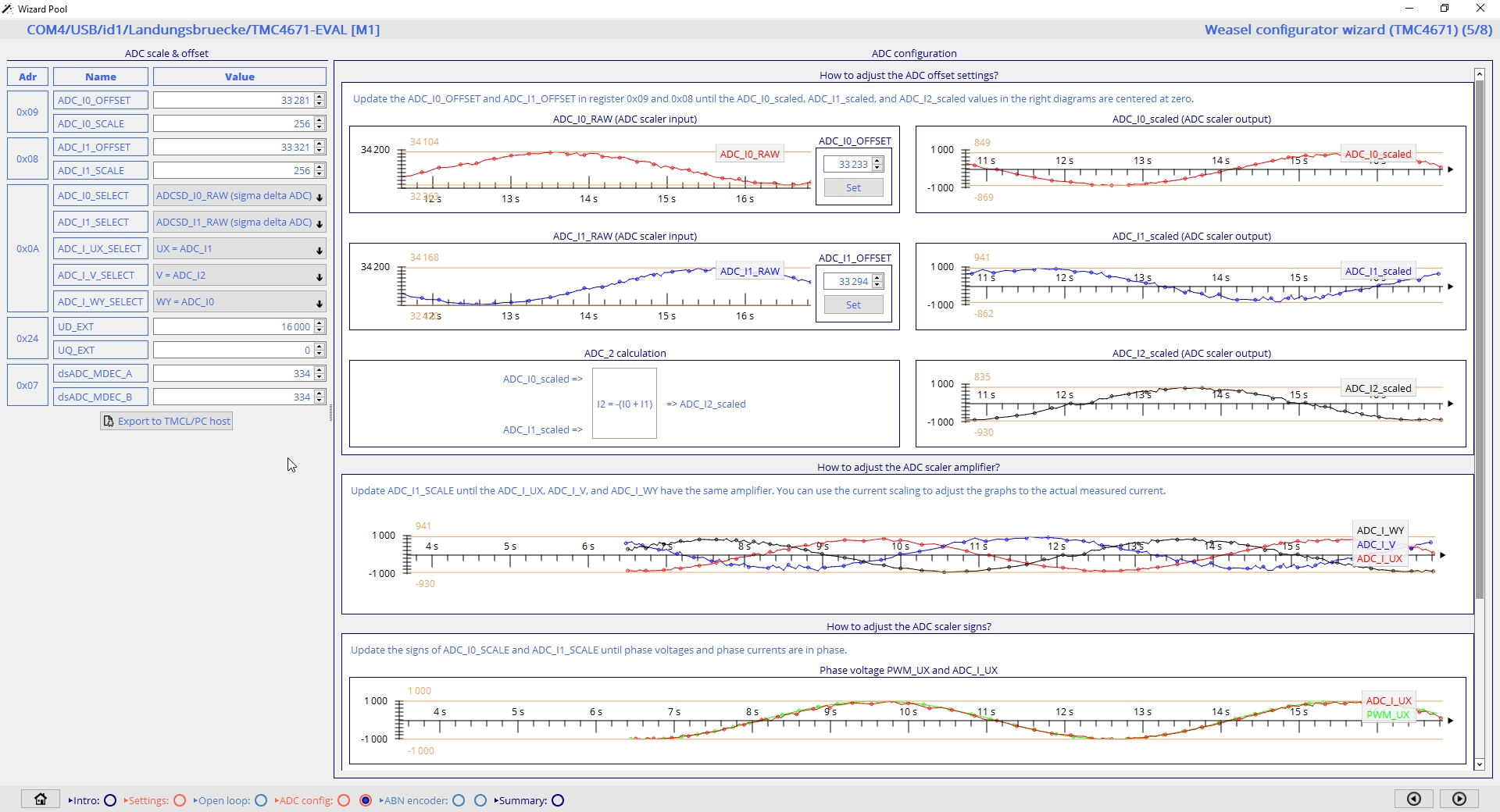Click the Export to TMCL/PC host icon
Viewport: 1500px width, 812px height.
(109, 421)
